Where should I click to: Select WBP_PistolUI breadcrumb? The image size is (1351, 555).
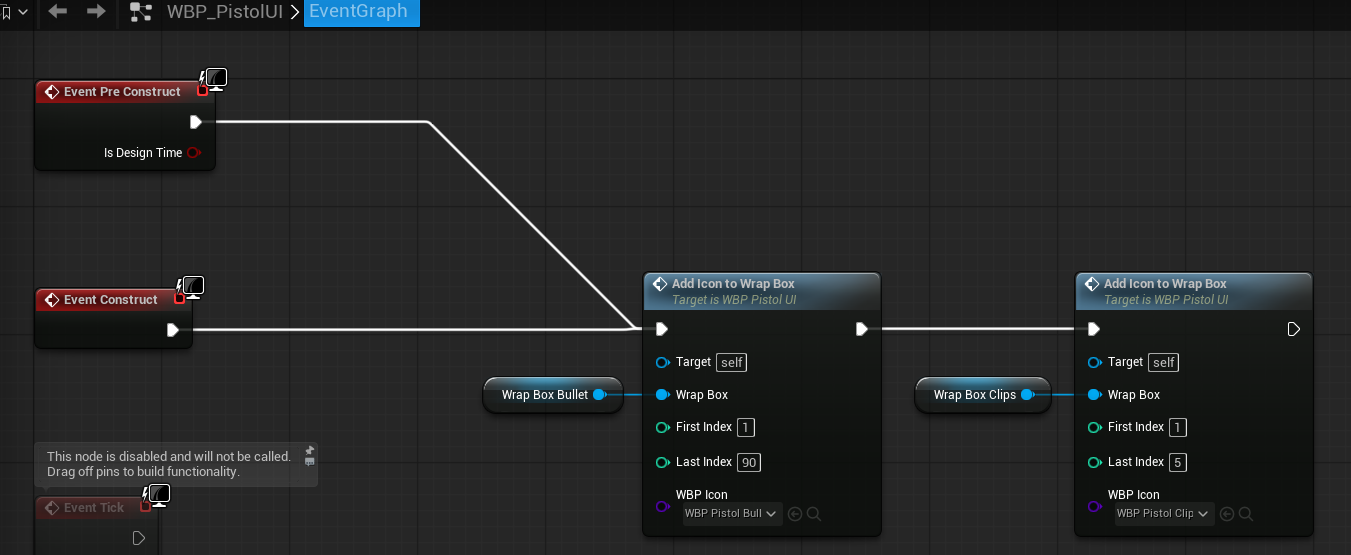tap(225, 12)
